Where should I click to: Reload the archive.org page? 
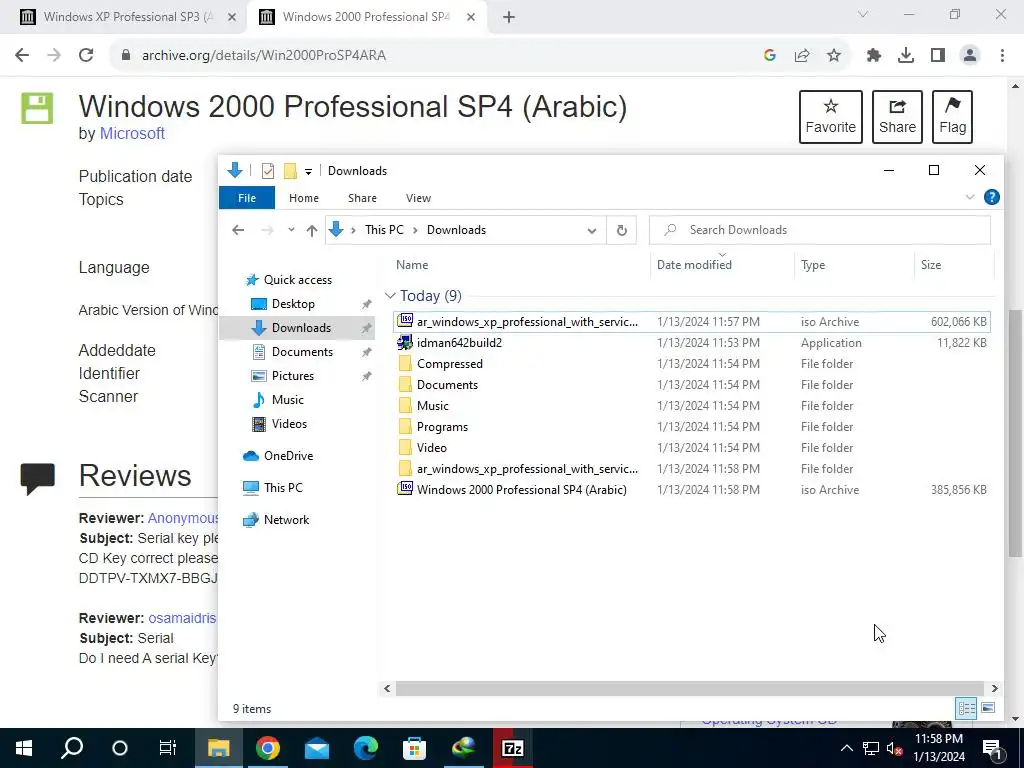click(x=86, y=56)
